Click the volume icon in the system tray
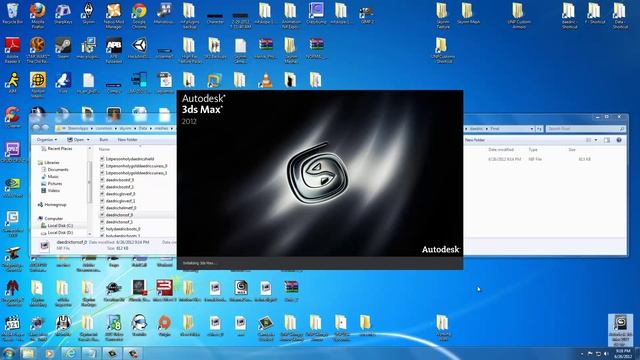Screen dimensions: 640x360 pyautogui.click(x=606, y=353)
